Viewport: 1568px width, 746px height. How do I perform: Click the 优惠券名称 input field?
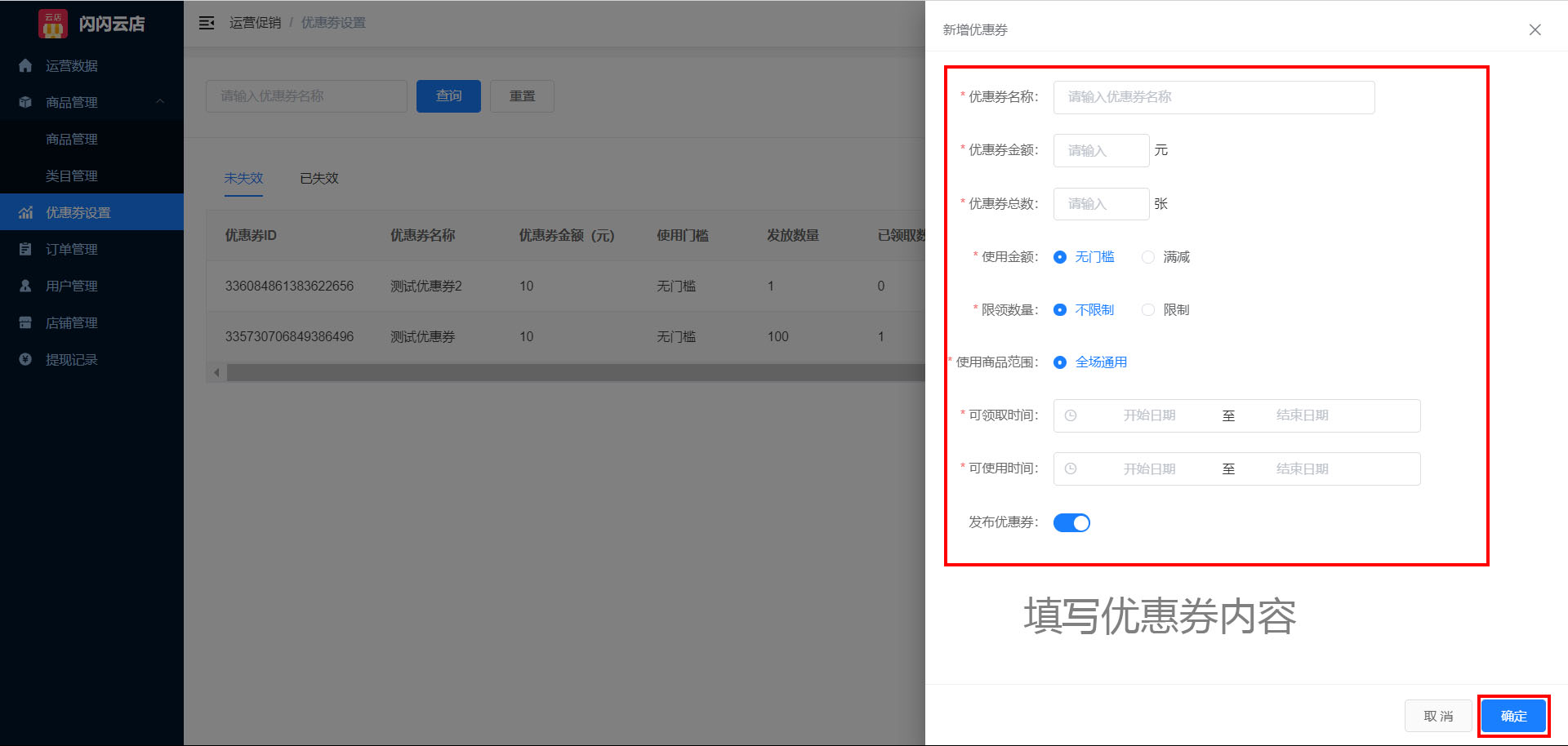1214,96
